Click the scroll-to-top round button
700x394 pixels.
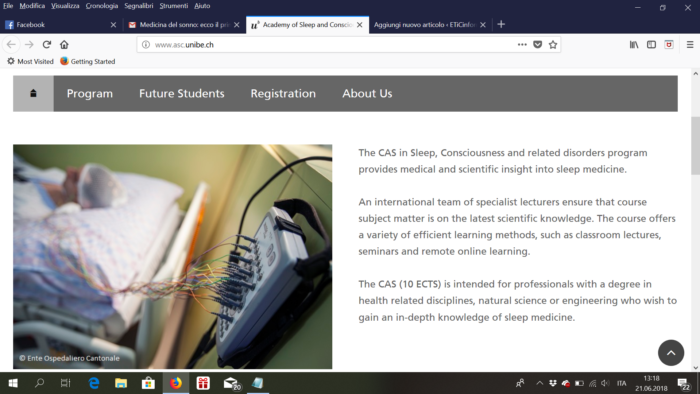(x=671, y=353)
